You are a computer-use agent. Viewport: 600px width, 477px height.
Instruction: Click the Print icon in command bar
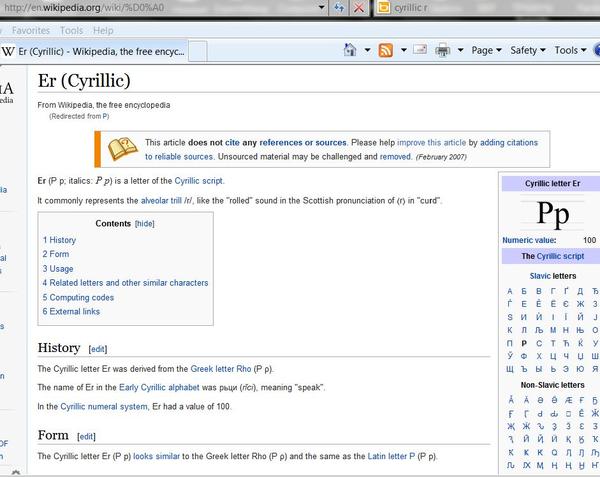pyautogui.click(x=442, y=50)
